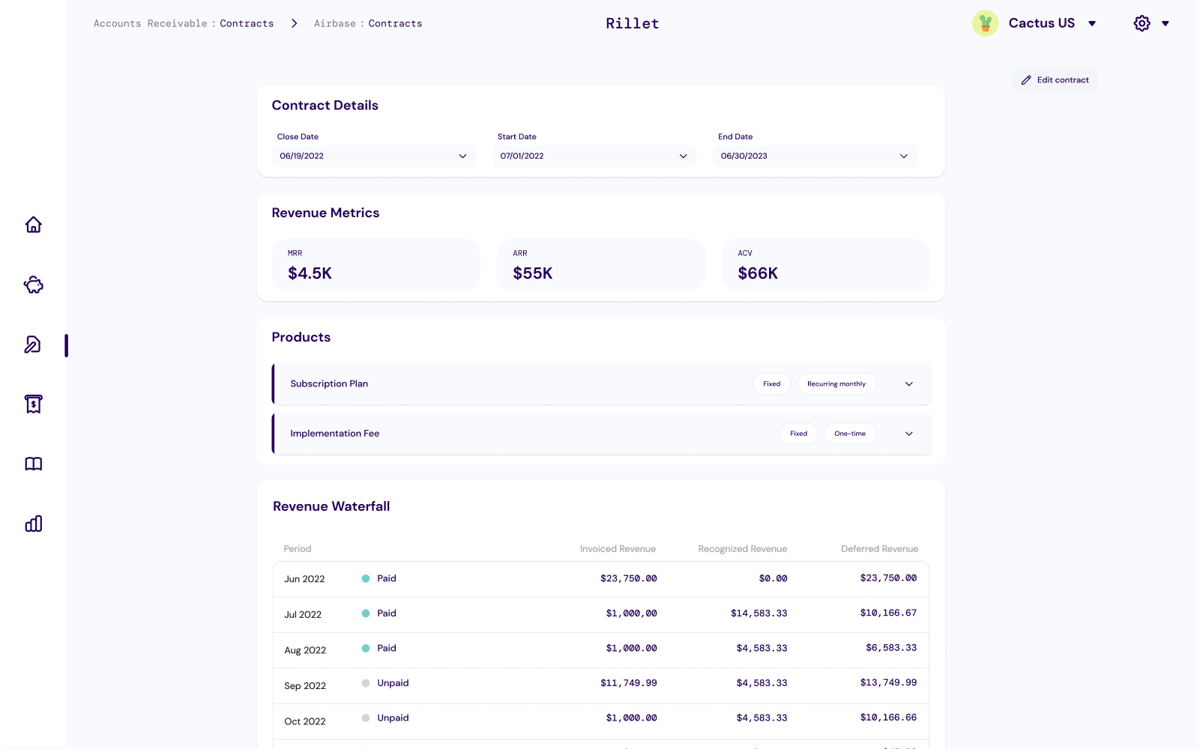Click the pencil icon on Edit contract
Viewport: 1200px width, 749px height.
[x=1025, y=79]
